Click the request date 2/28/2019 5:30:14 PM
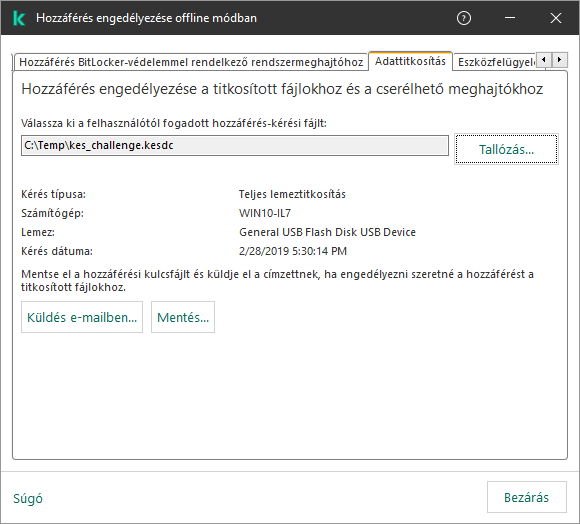This screenshot has height=524, width=580. click(293, 251)
